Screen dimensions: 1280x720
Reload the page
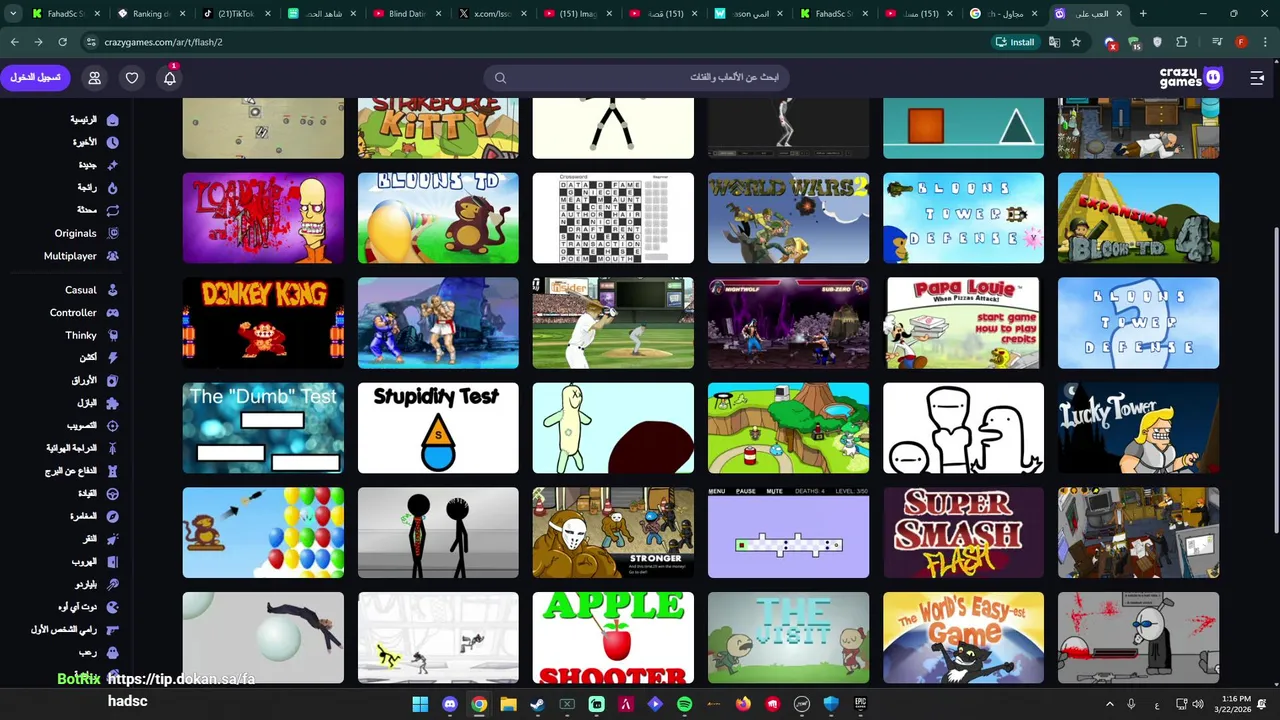click(x=62, y=42)
